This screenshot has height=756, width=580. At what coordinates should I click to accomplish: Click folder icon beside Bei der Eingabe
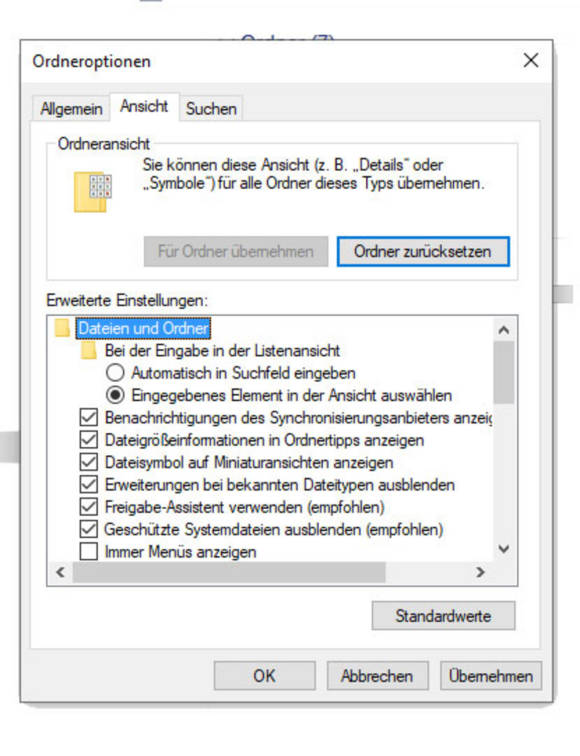[x=89, y=351]
